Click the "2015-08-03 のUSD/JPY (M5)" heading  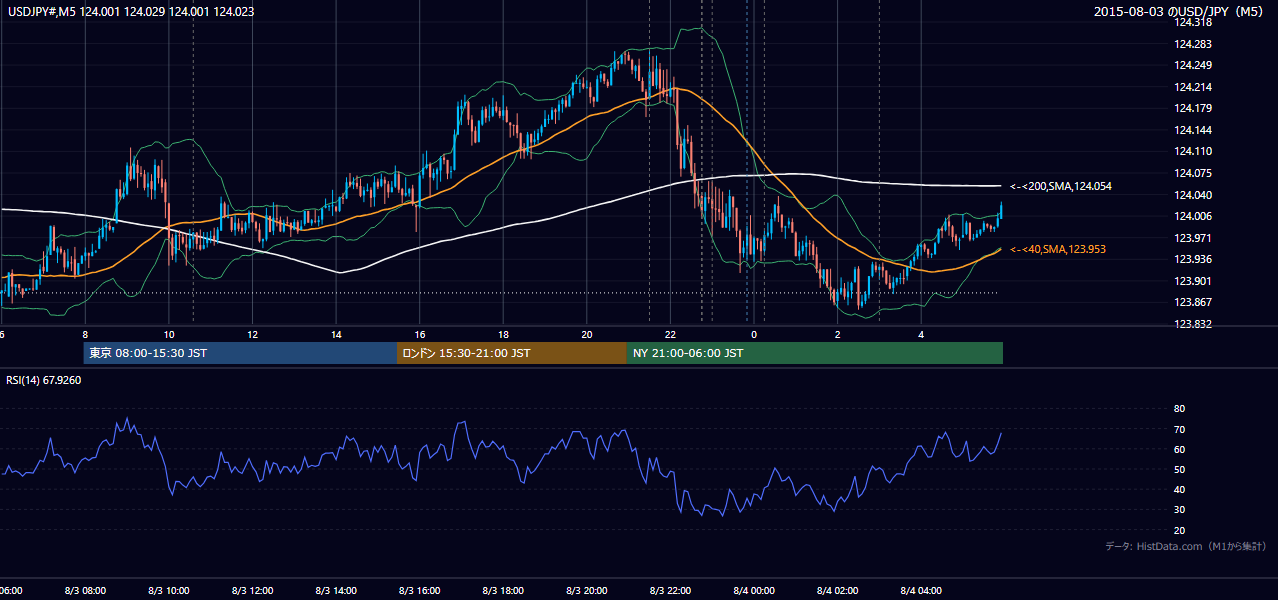pyautogui.click(x=1180, y=12)
